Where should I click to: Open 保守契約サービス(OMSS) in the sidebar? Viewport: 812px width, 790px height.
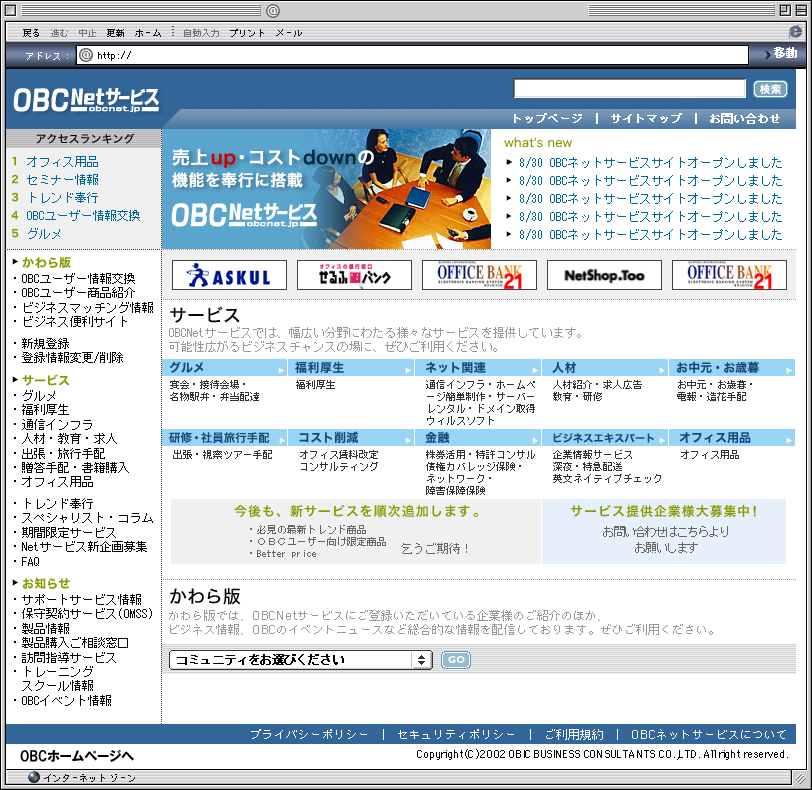87,614
